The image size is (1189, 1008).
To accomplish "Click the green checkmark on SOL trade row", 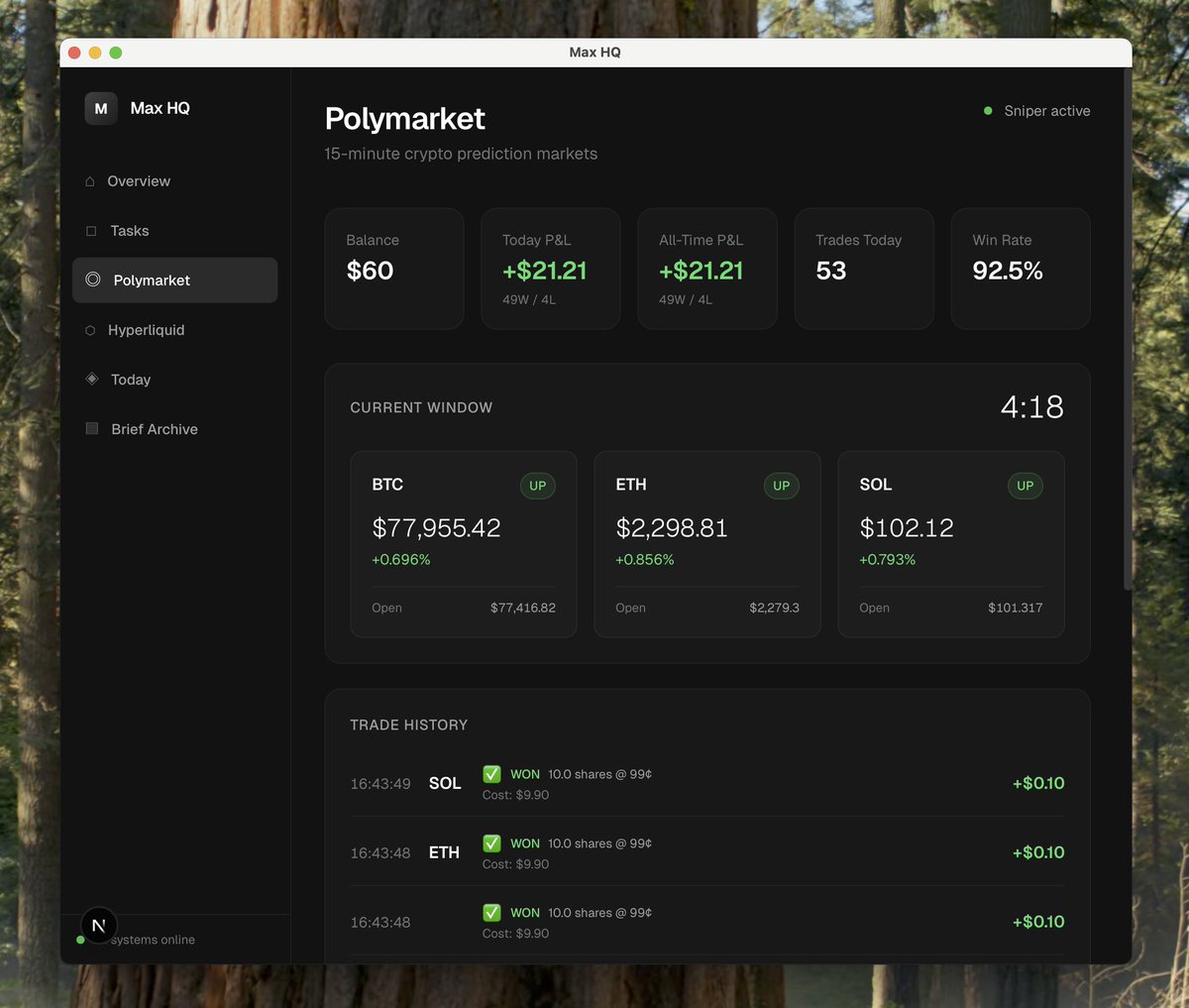I will coord(491,774).
